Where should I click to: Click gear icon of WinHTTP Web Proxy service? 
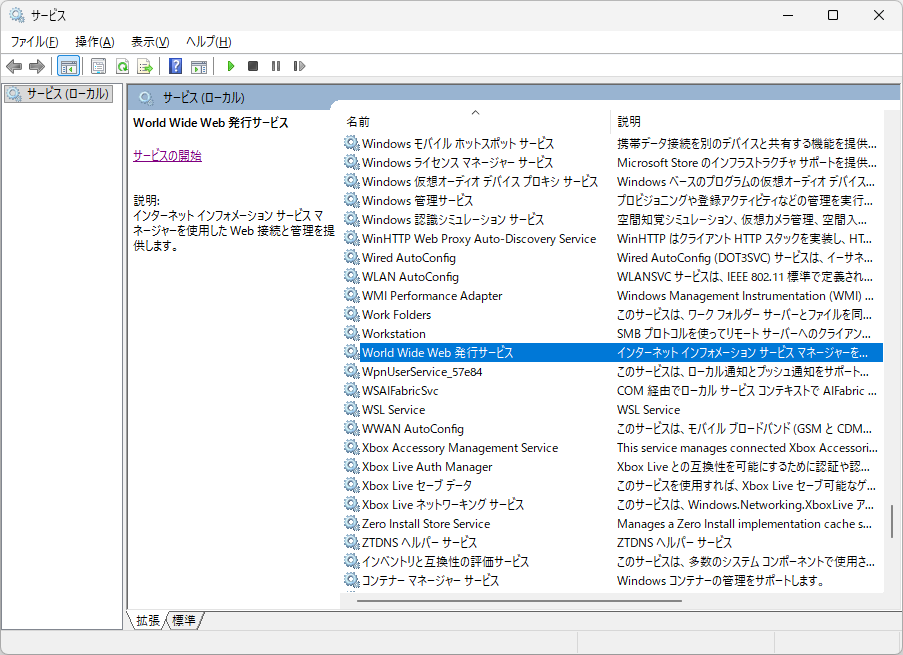tap(351, 238)
